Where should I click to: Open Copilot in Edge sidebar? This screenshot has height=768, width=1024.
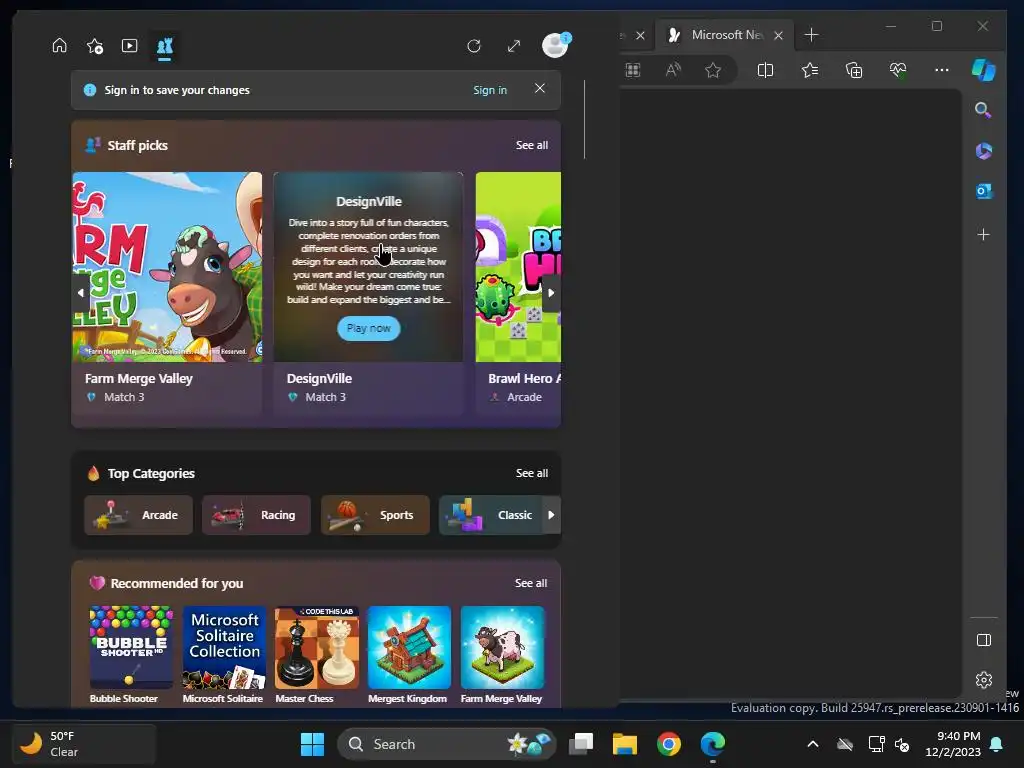(984, 69)
